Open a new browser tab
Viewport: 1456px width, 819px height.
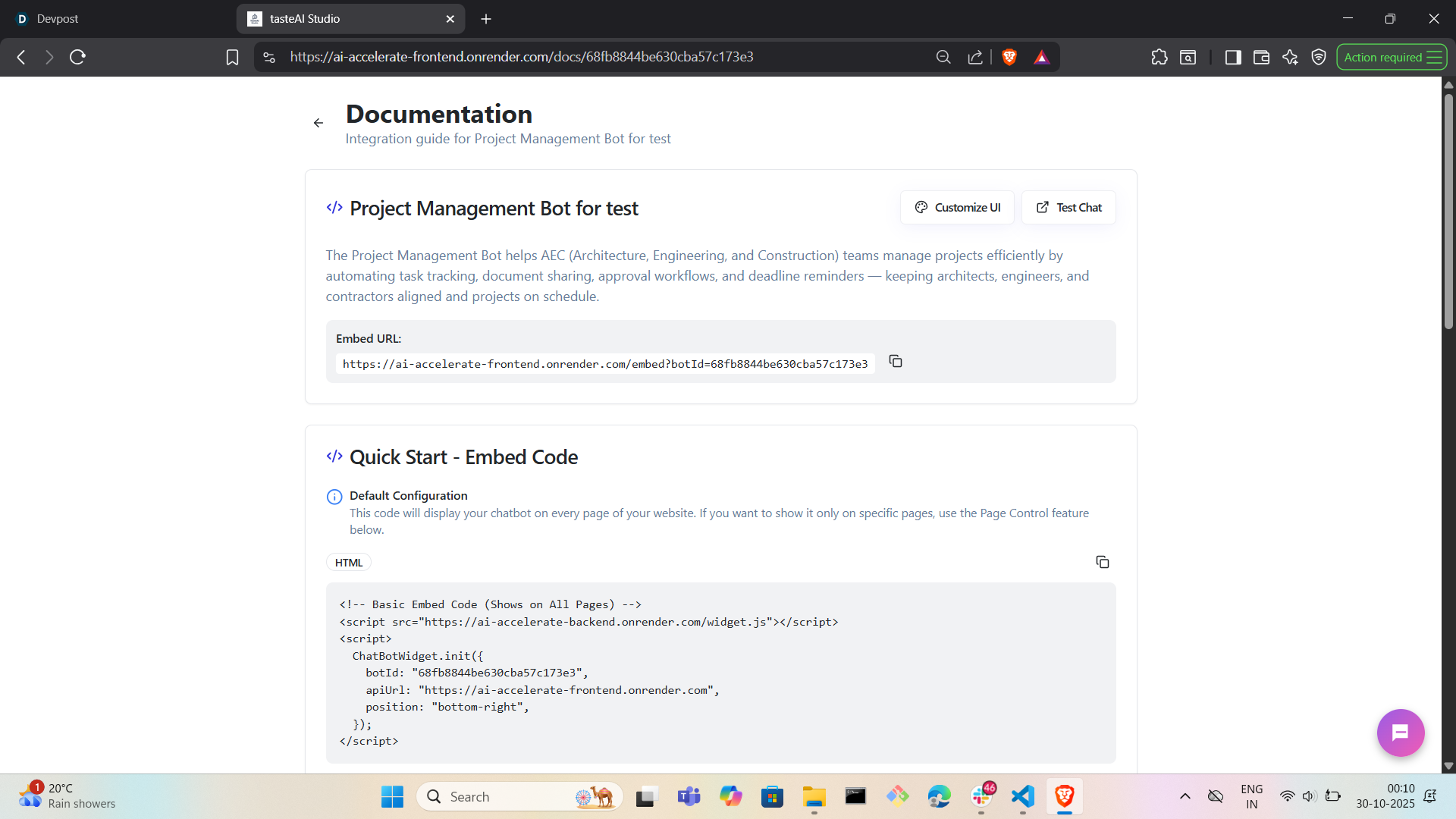pyautogui.click(x=486, y=19)
